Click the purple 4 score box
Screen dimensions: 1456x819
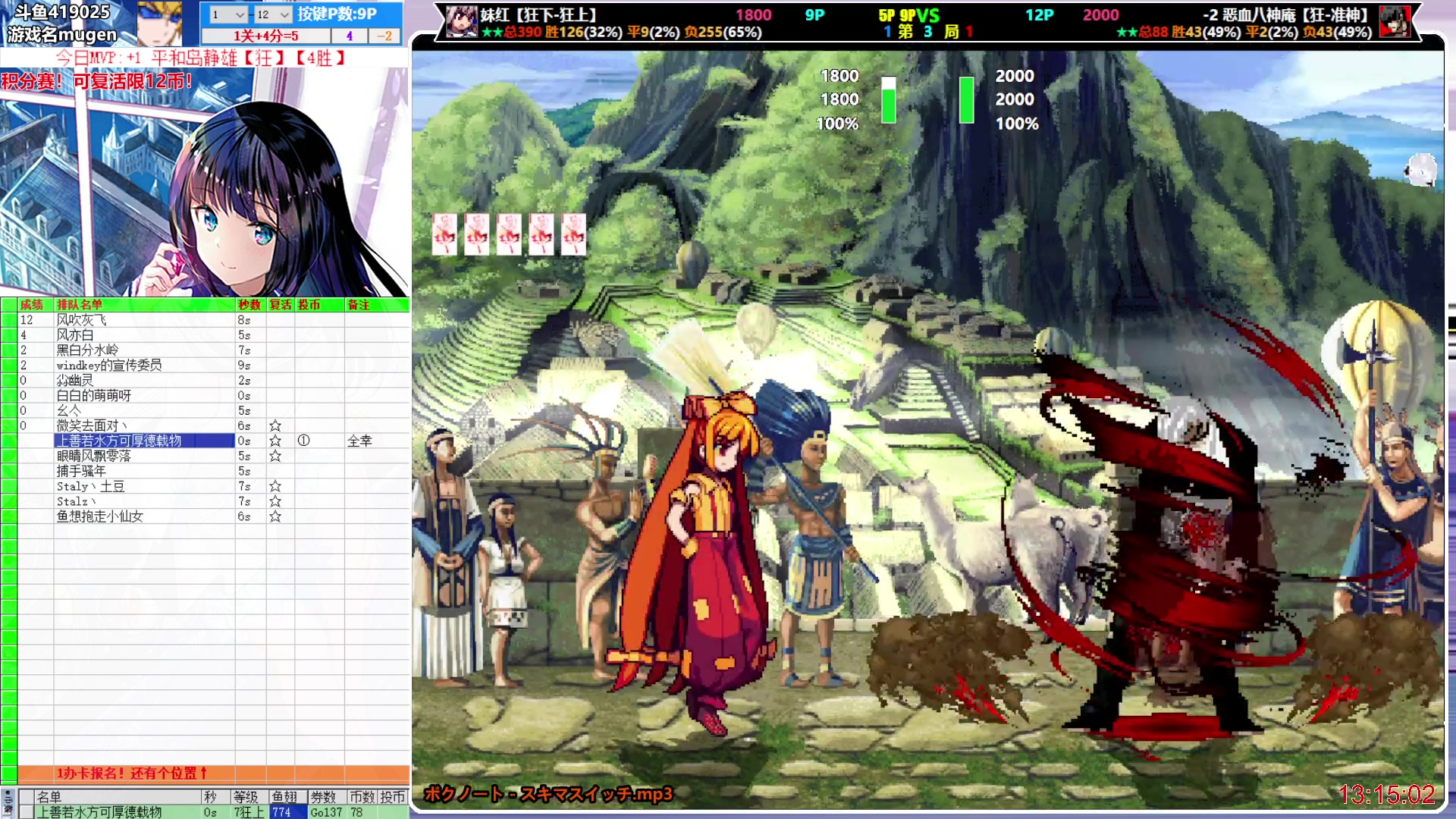pyautogui.click(x=350, y=36)
